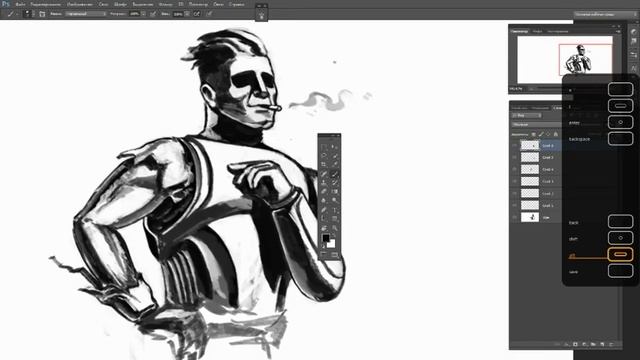Switch to the Инфо tab

[538, 31]
